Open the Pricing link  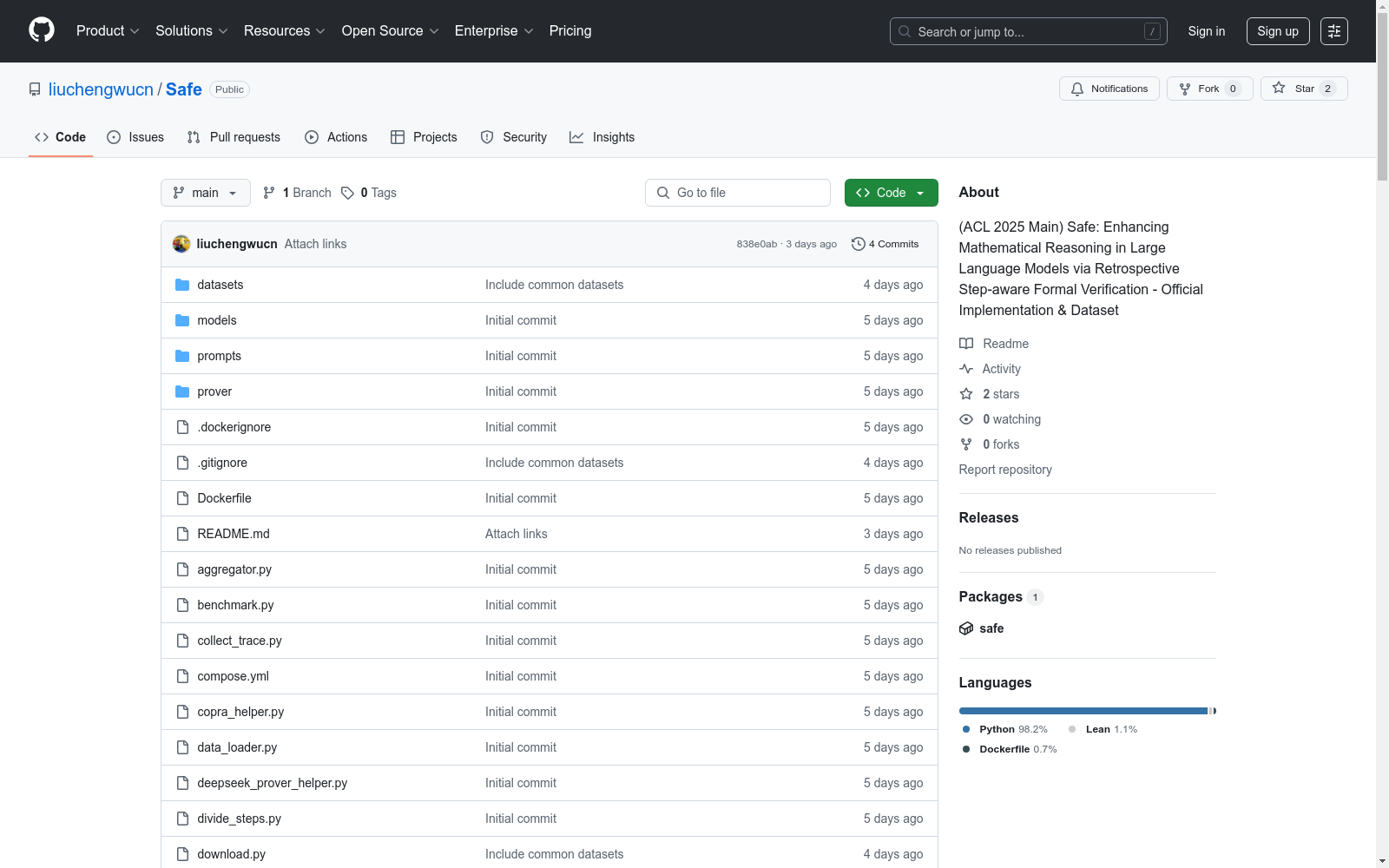tap(570, 31)
